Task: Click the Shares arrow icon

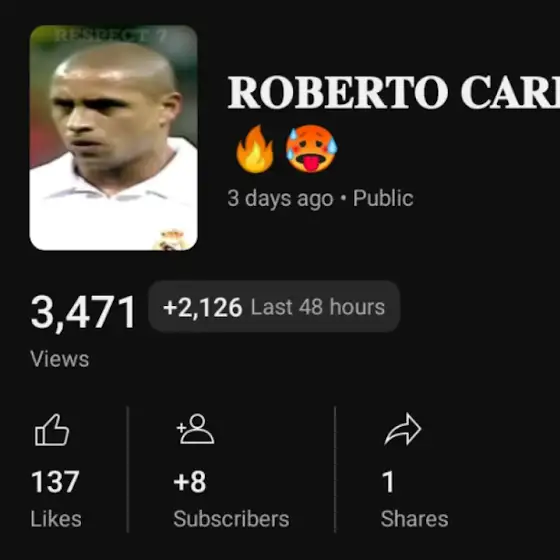Action: tap(403, 429)
